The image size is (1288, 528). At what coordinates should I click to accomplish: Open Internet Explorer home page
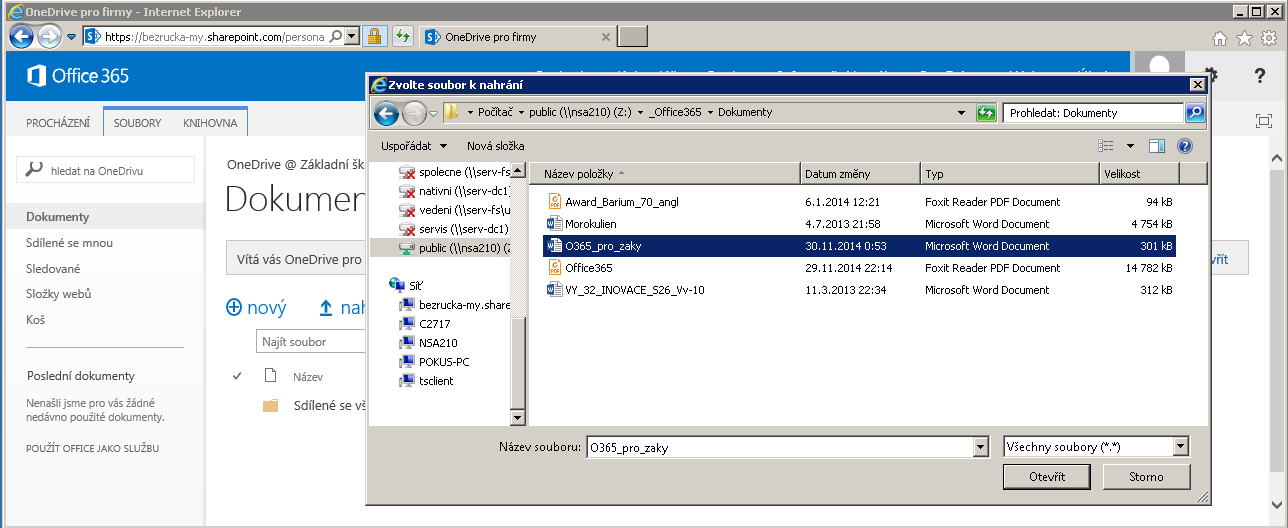(1220, 39)
